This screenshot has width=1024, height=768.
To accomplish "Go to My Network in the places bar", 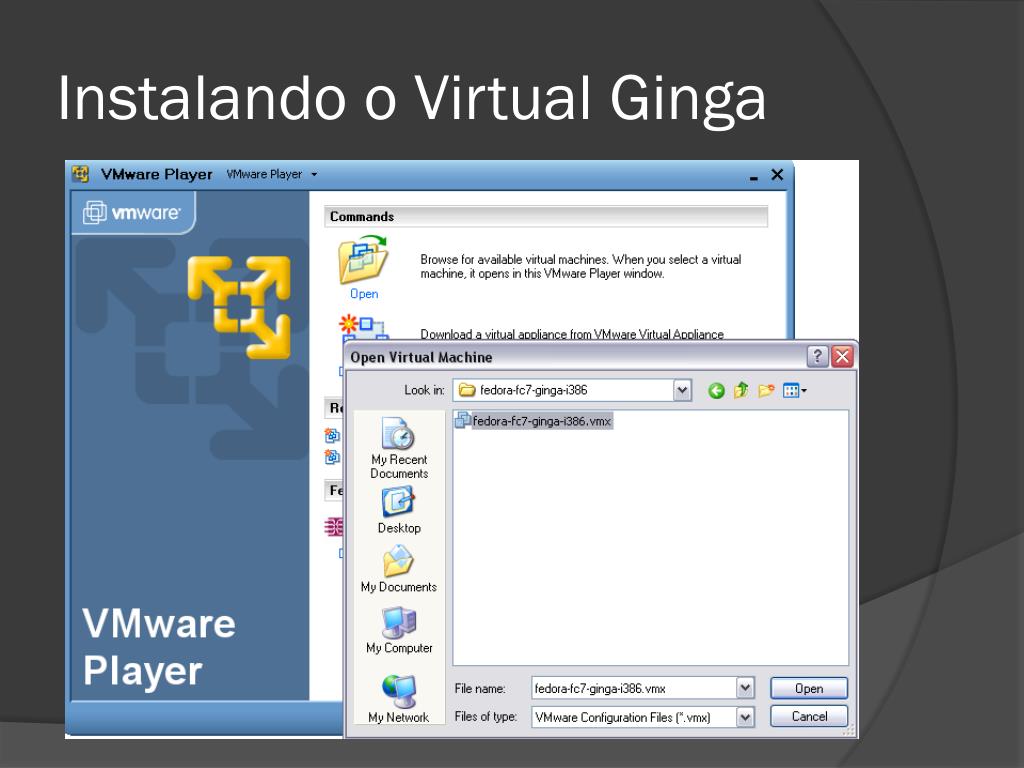I will (x=399, y=699).
